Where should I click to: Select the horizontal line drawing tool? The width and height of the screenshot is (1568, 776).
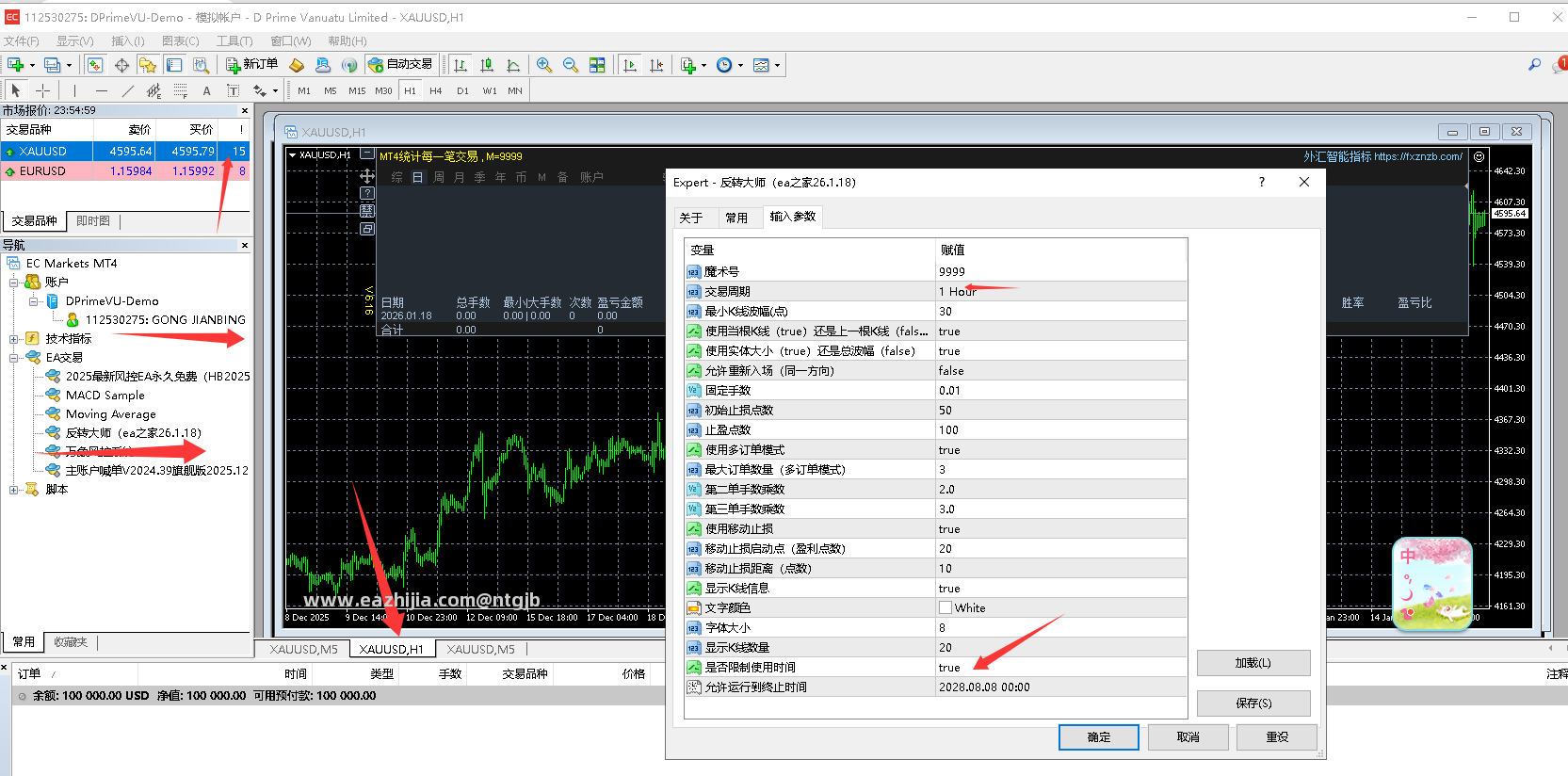pyautogui.click(x=101, y=90)
